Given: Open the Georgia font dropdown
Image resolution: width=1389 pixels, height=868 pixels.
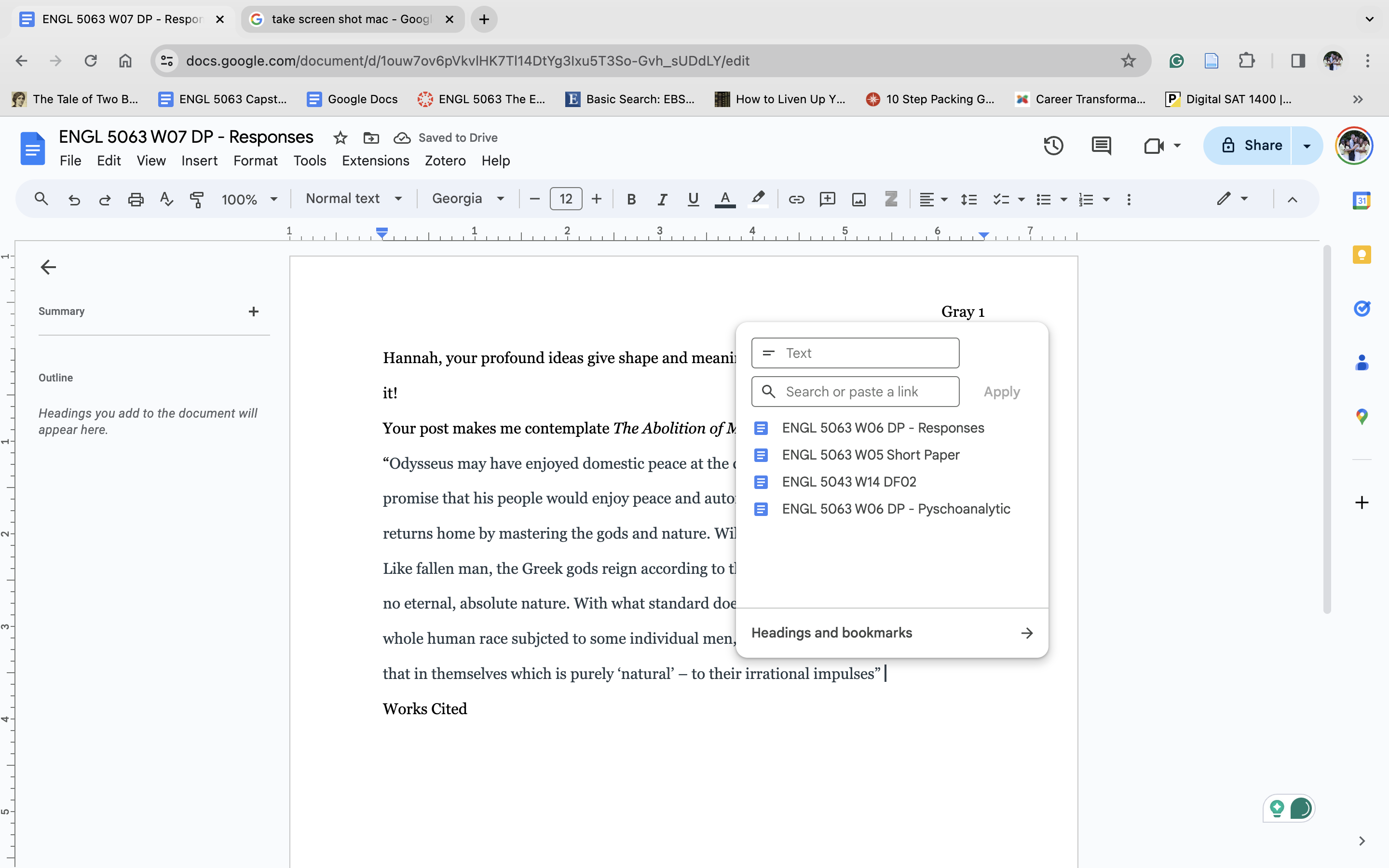Looking at the screenshot, I should pos(468,199).
